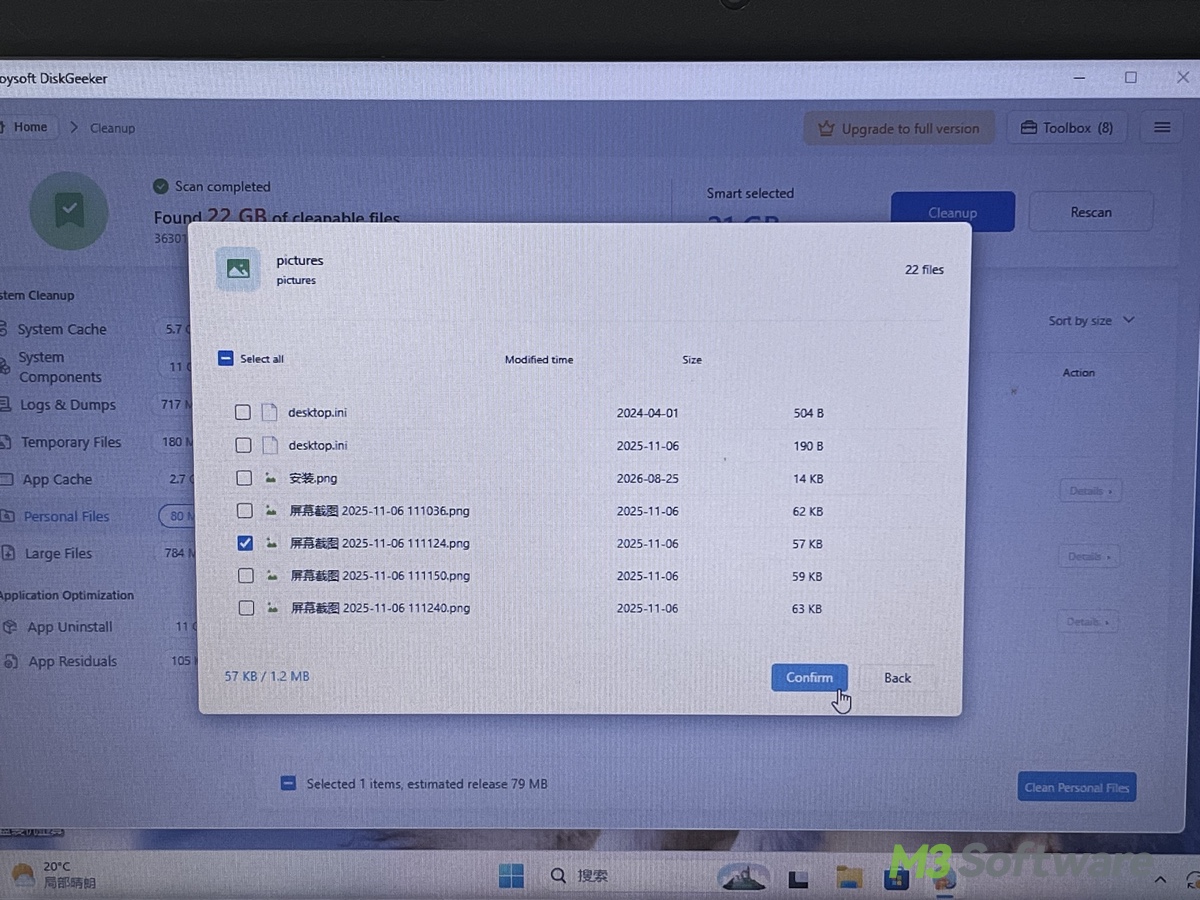Click the Large Files sidebar icon
This screenshot has height=900, width=1200.
coord(8,553)
